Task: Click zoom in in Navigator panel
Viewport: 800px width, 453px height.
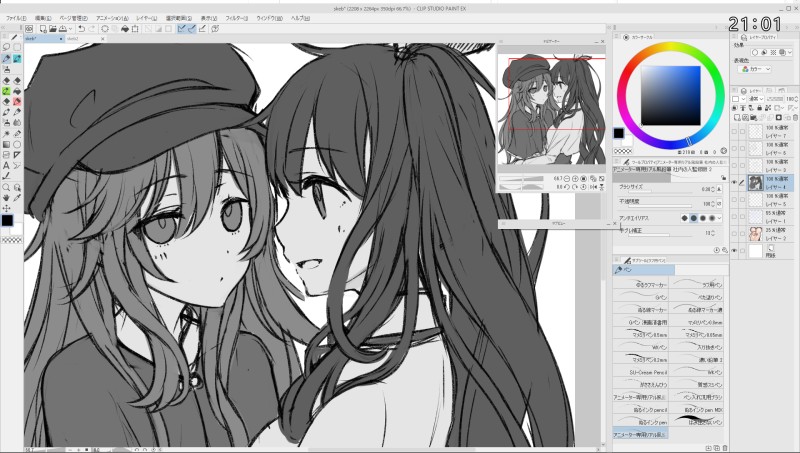Action: 575,179
